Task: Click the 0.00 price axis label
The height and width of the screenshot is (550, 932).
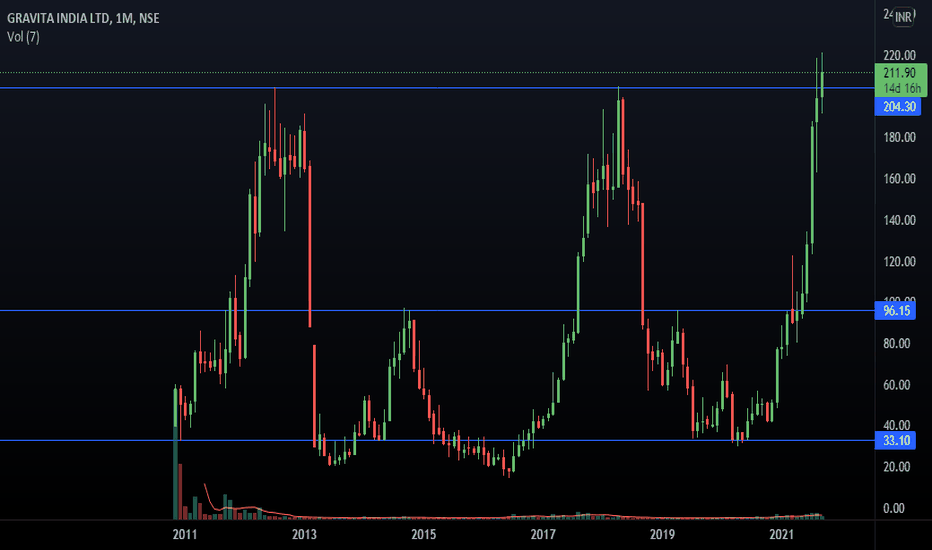Action: click(894, 508)
